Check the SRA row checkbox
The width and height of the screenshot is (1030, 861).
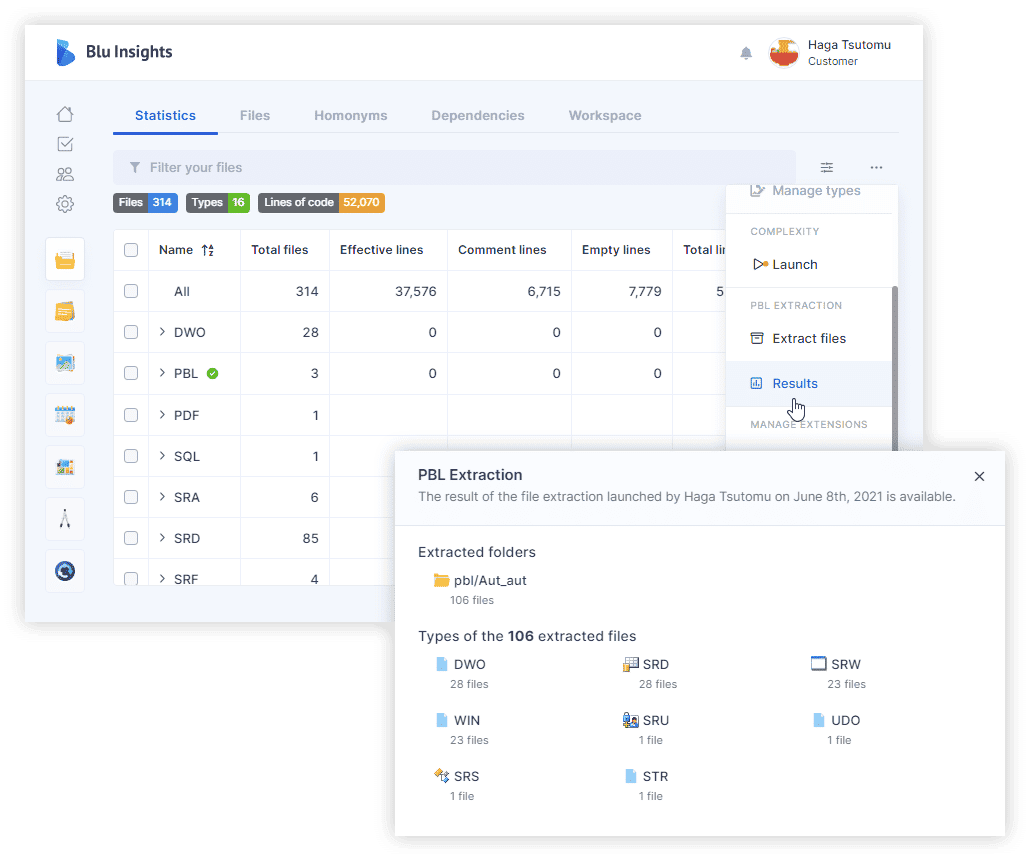pos(131,497)
